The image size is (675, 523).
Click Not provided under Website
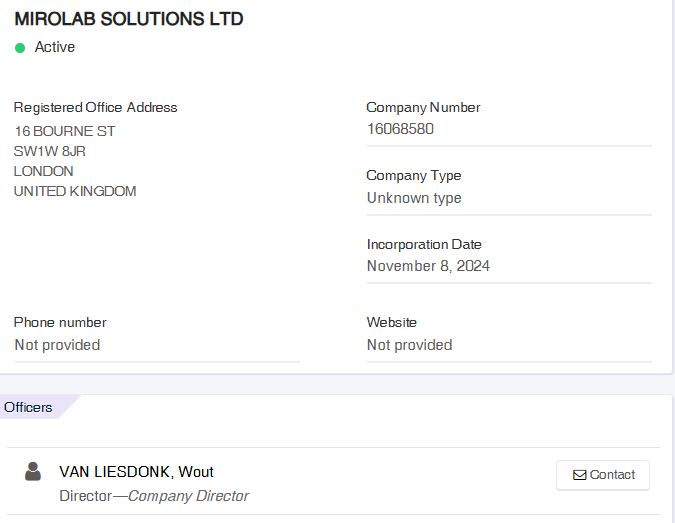pos(409,345)
